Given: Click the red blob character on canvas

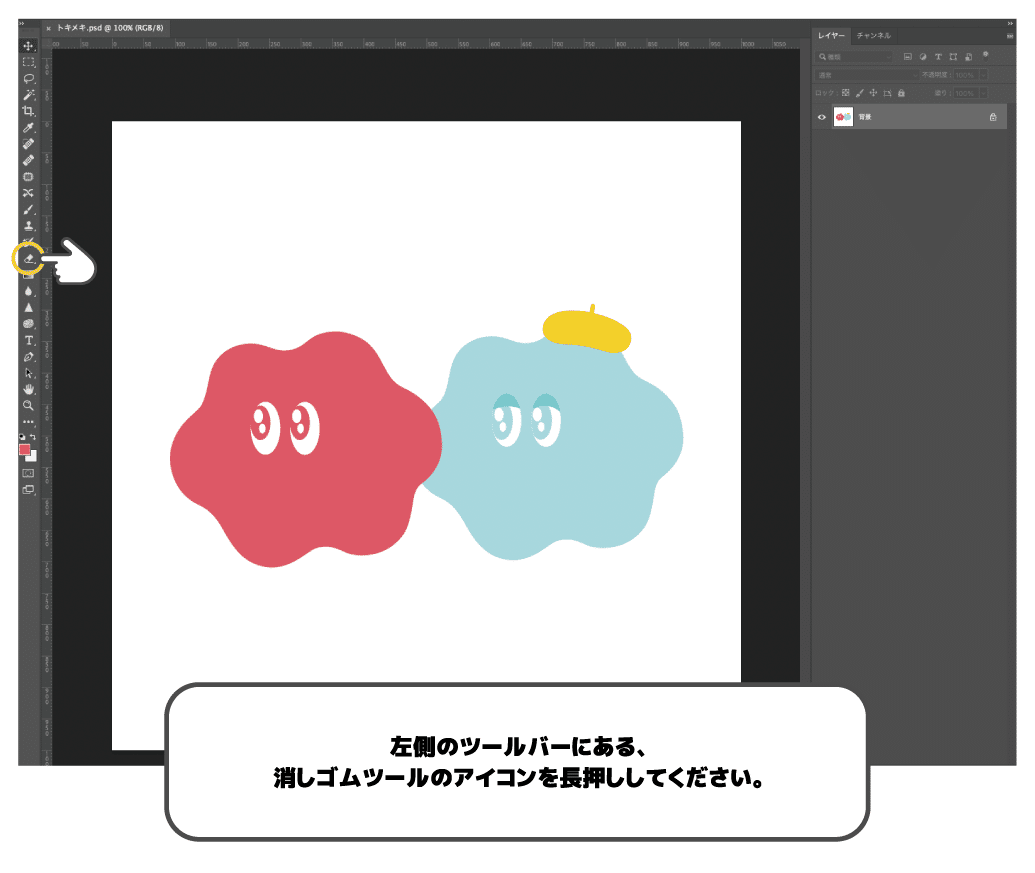Looking at the screenshot, I should point(306,449).
